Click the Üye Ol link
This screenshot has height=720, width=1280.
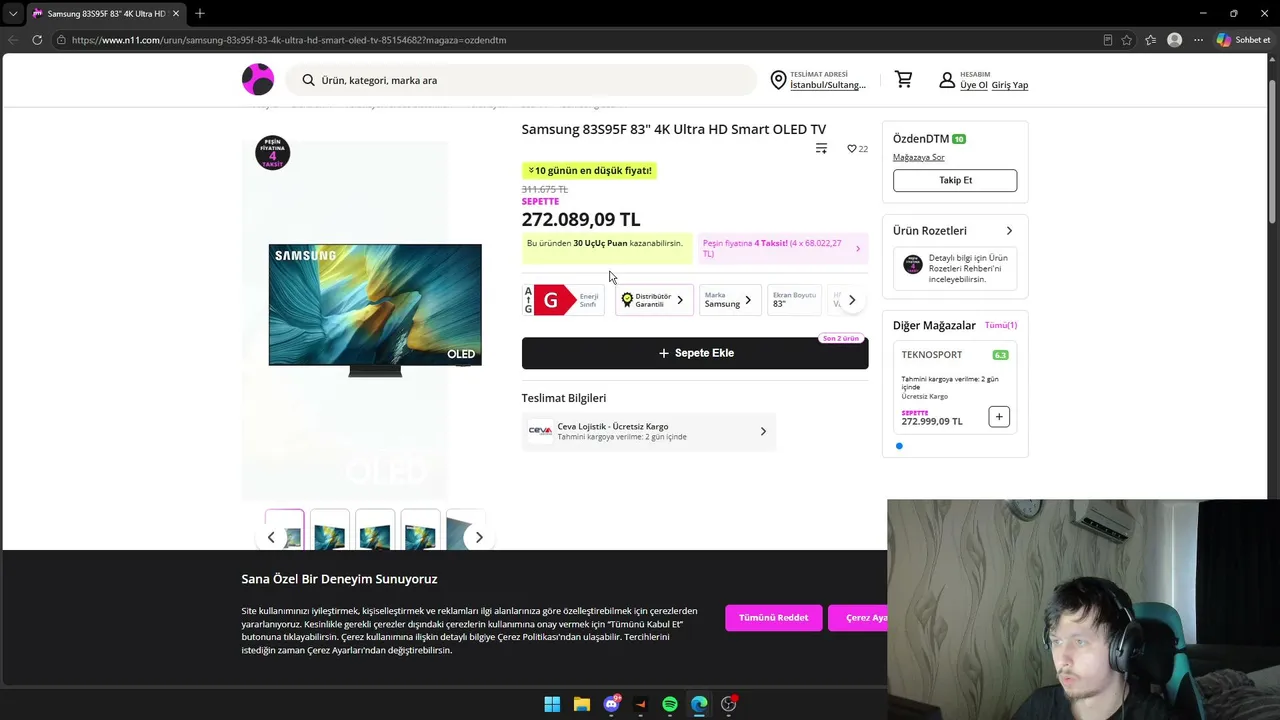tap(973, 85)
